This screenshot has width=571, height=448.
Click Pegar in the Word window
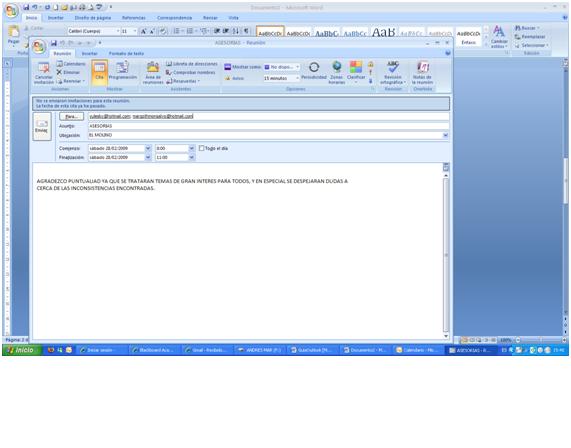click(13, 35)
